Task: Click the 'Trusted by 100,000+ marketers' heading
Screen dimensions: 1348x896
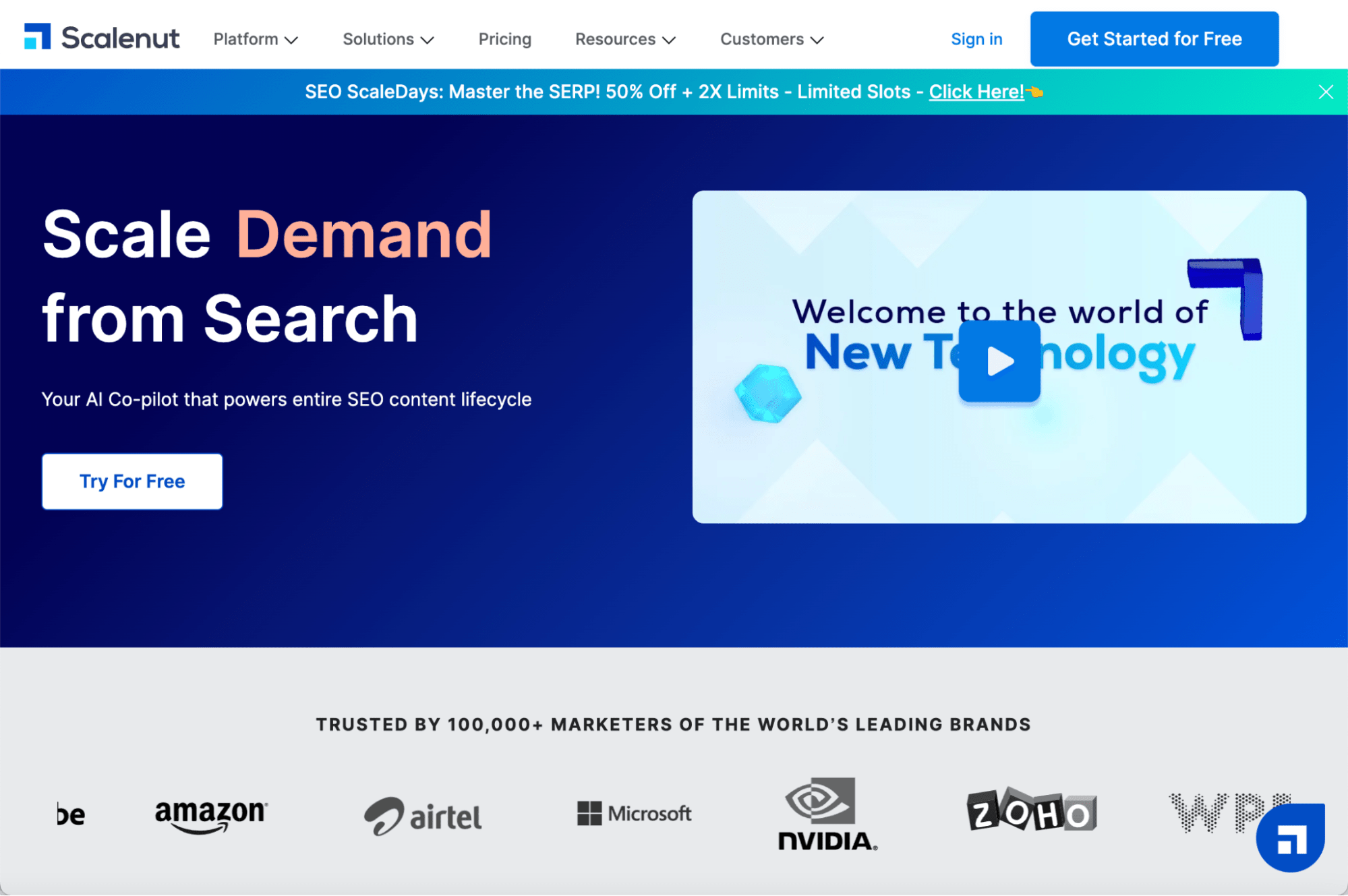Action: 674,724
